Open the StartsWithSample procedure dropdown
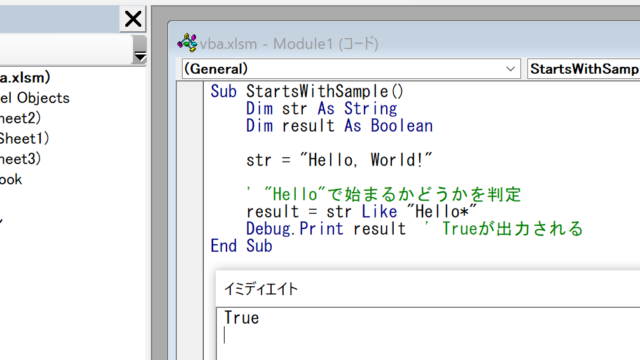This screenshot has width=640, height=360. point(584,69)
